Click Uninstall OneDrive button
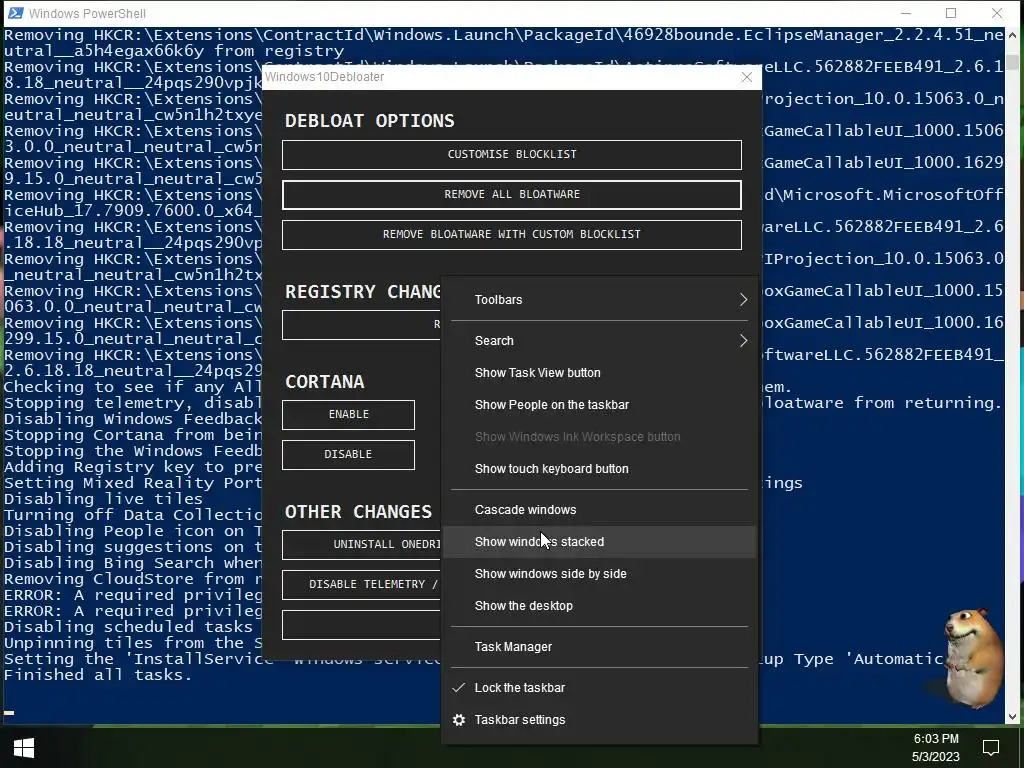This screenshot has height=768, width=1024. (362, 545)
